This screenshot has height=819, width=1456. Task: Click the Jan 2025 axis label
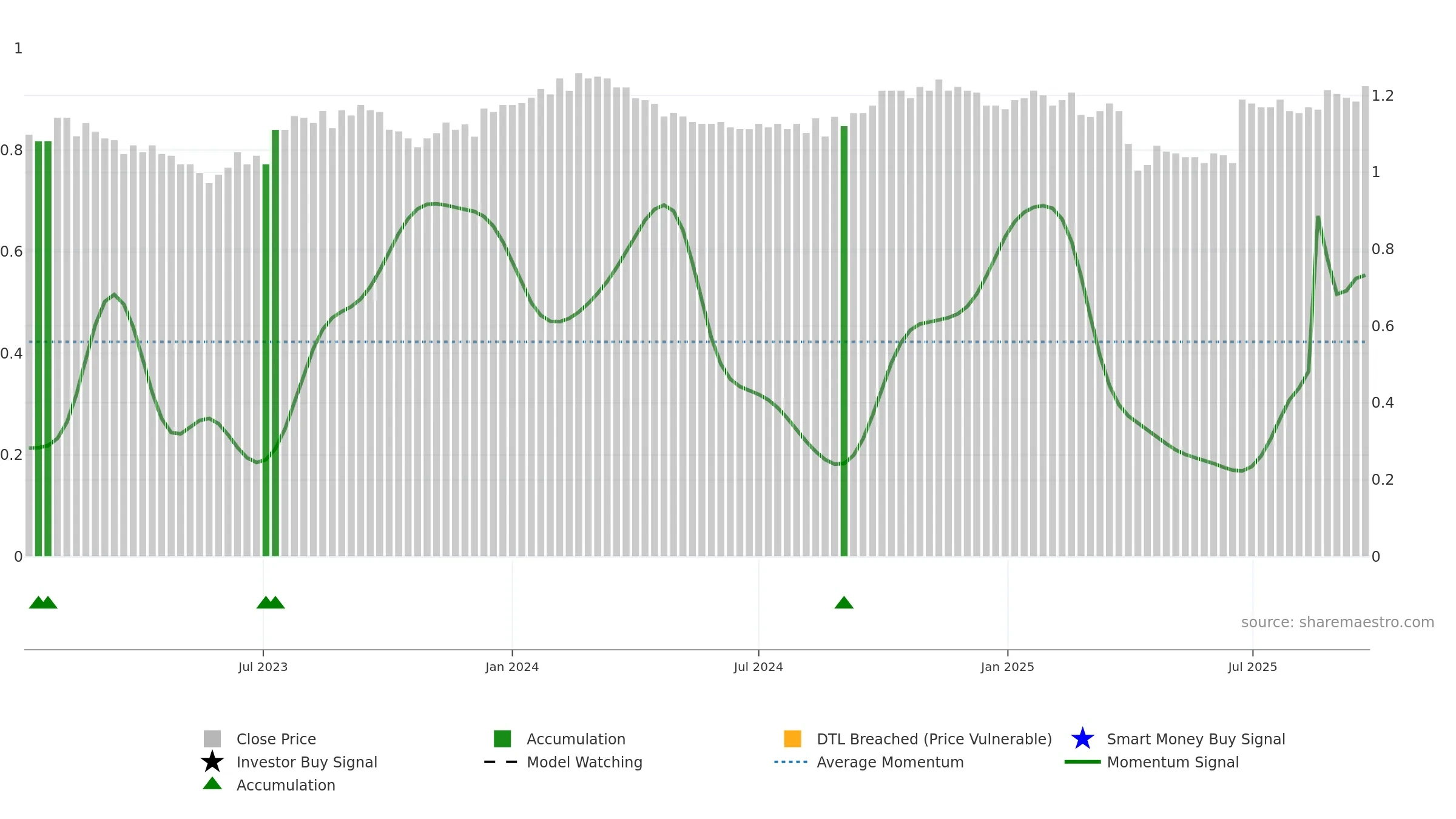pos(1008,667)
